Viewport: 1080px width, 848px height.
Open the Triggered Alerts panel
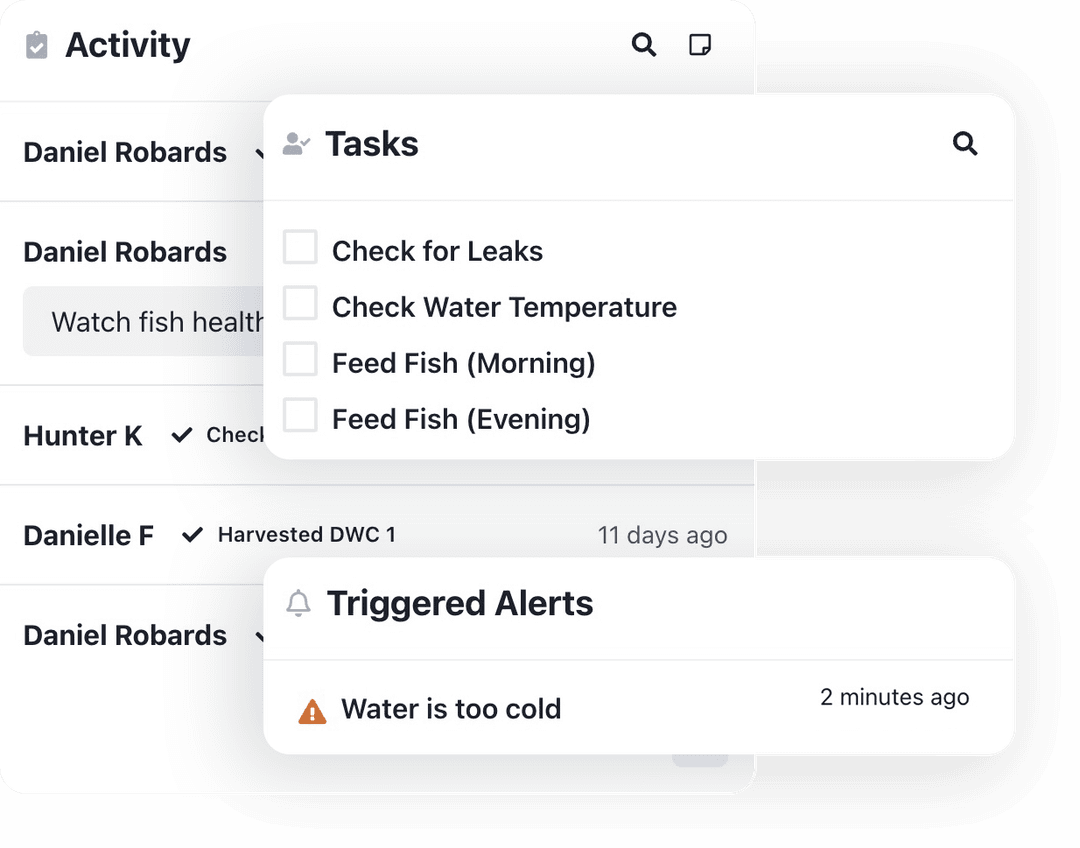tap(460, 602)
